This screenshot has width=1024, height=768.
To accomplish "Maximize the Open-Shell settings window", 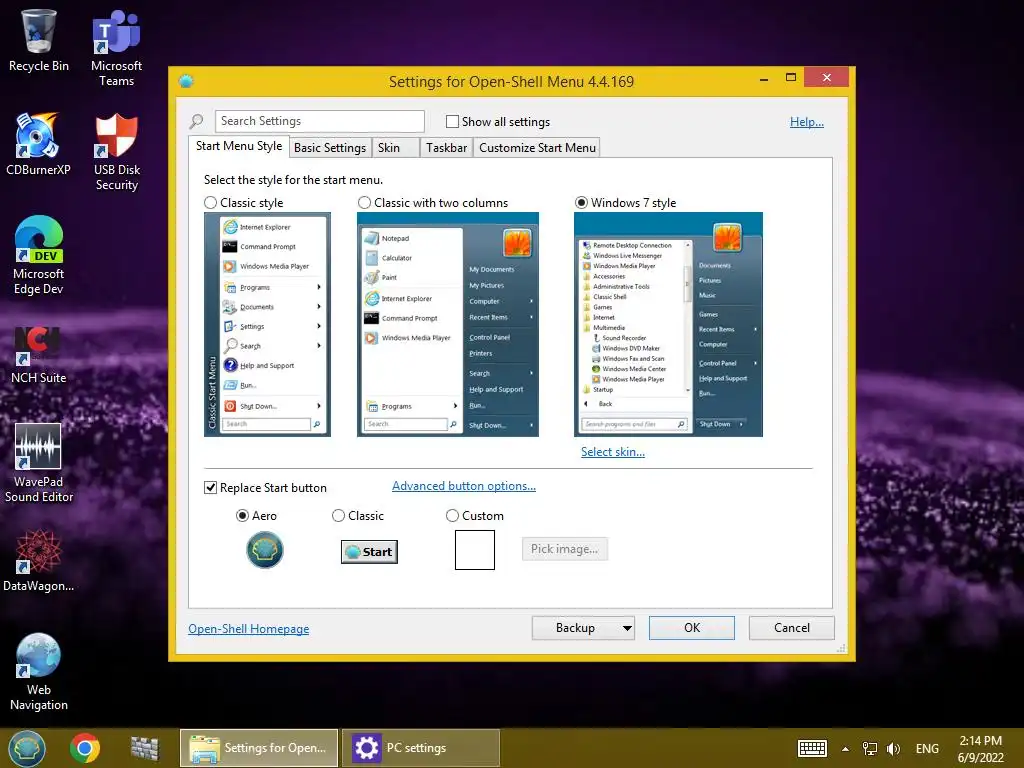I will click(791, 78).
